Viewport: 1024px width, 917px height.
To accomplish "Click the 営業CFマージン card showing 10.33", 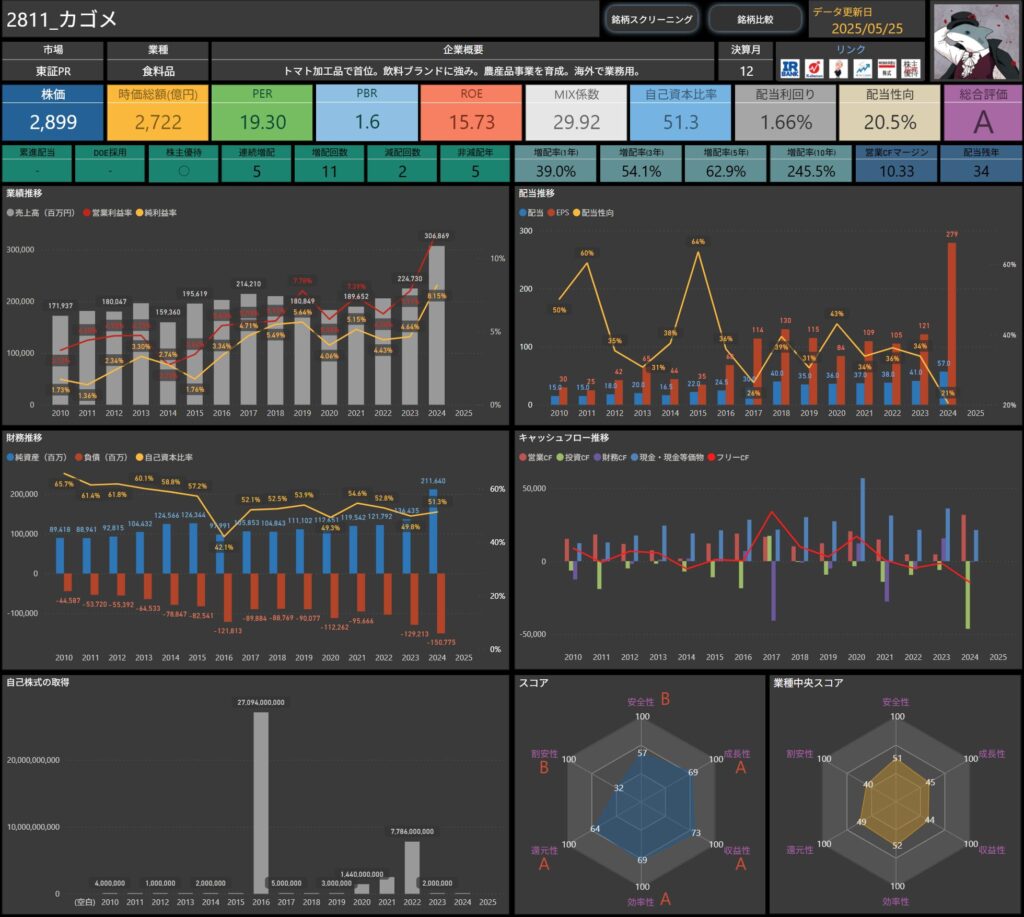I will (x=897, y=163).
